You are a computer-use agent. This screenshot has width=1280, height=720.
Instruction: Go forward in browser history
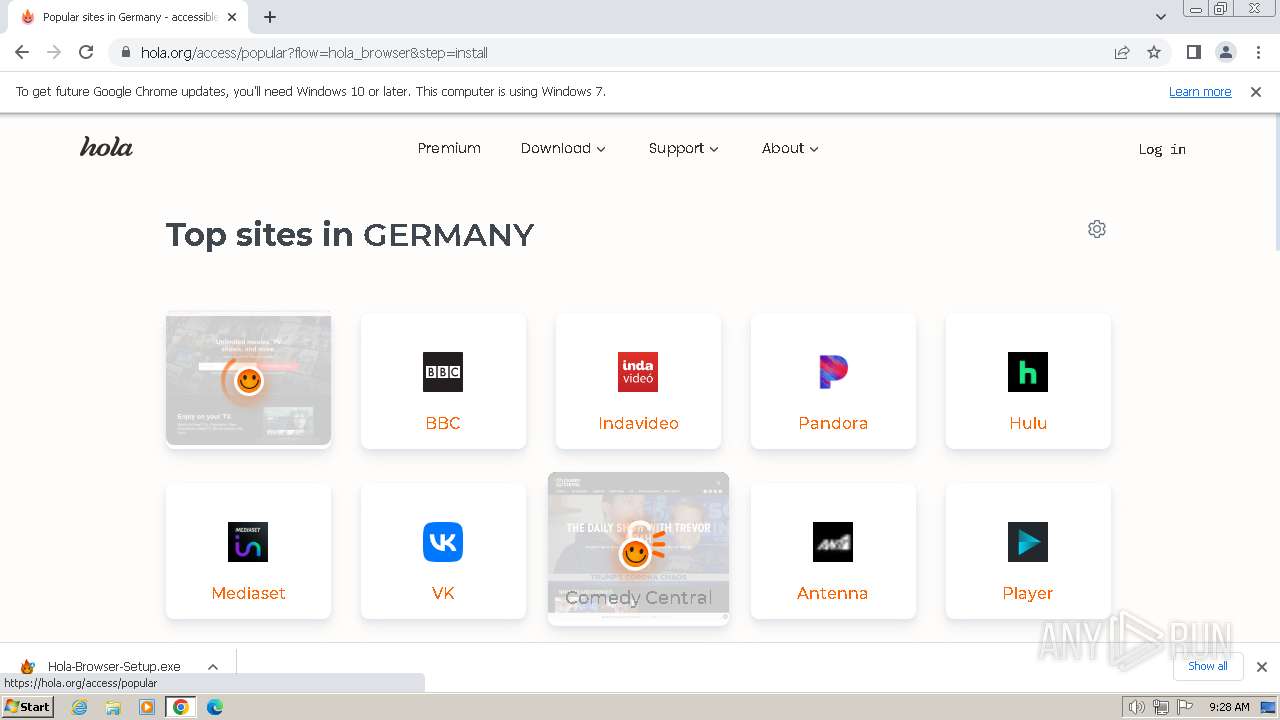point(54,52)
